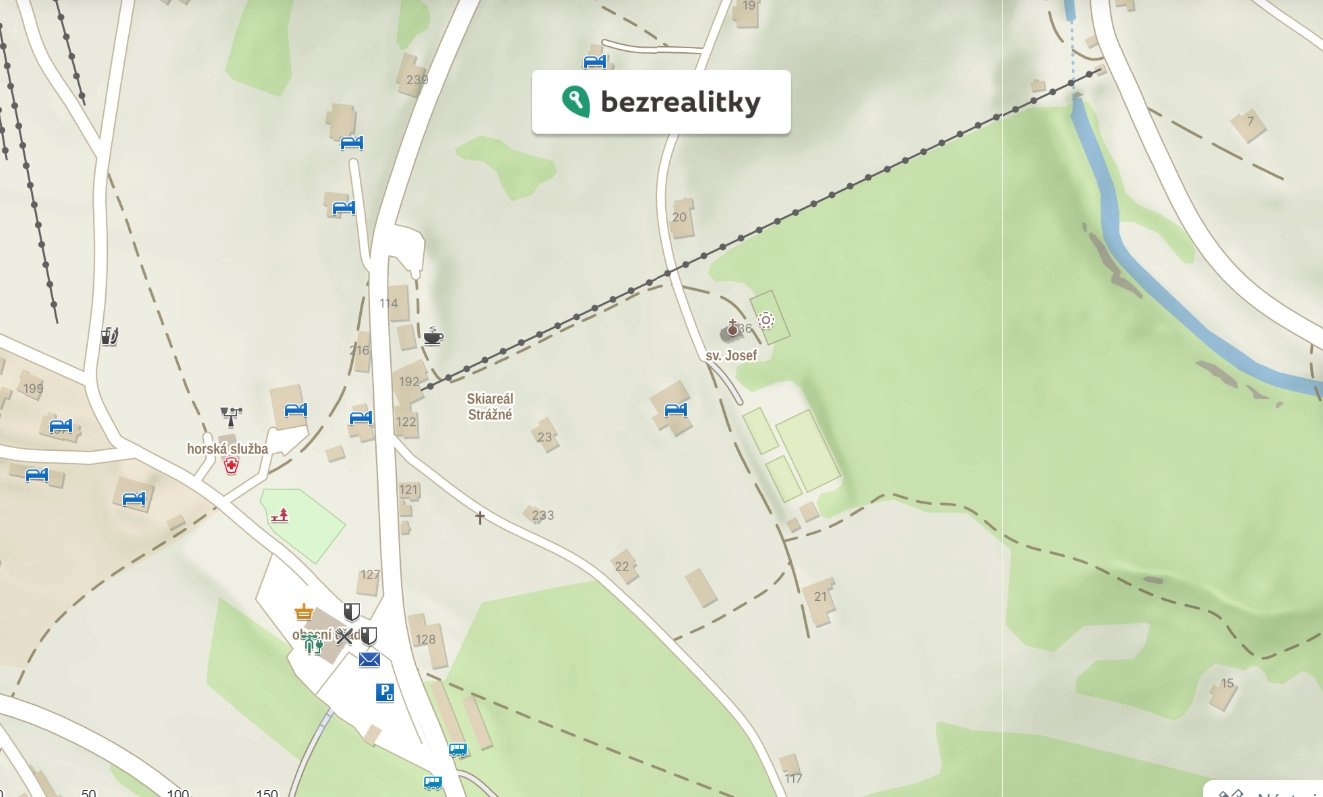Click the bed icon near building 199
The image size is (1323, 797).
pos(62,426)
